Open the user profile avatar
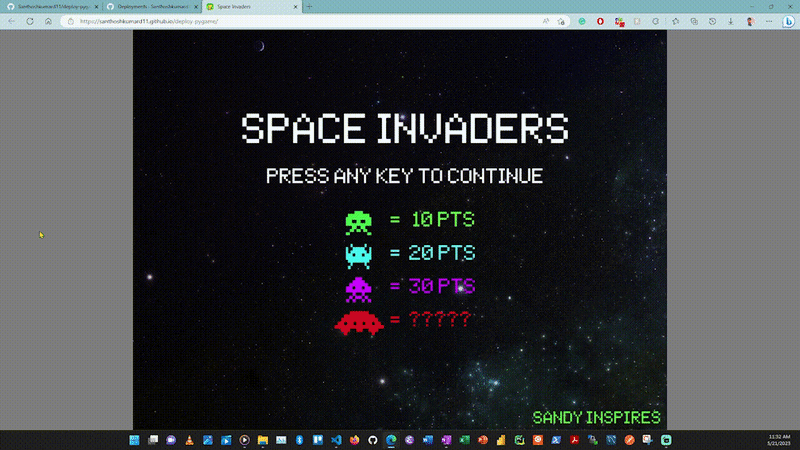 click(x=751, y=21)
